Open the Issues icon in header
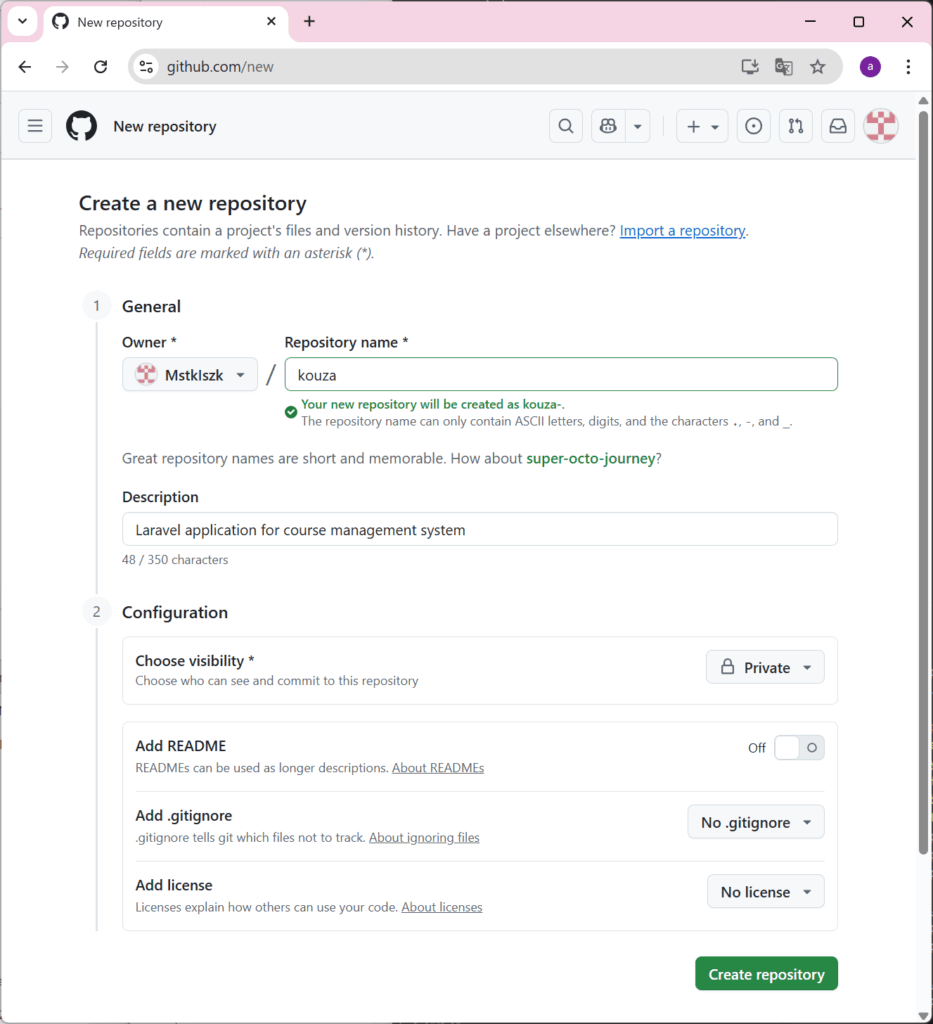This screenshot has width=933, height=1024. 753,126
